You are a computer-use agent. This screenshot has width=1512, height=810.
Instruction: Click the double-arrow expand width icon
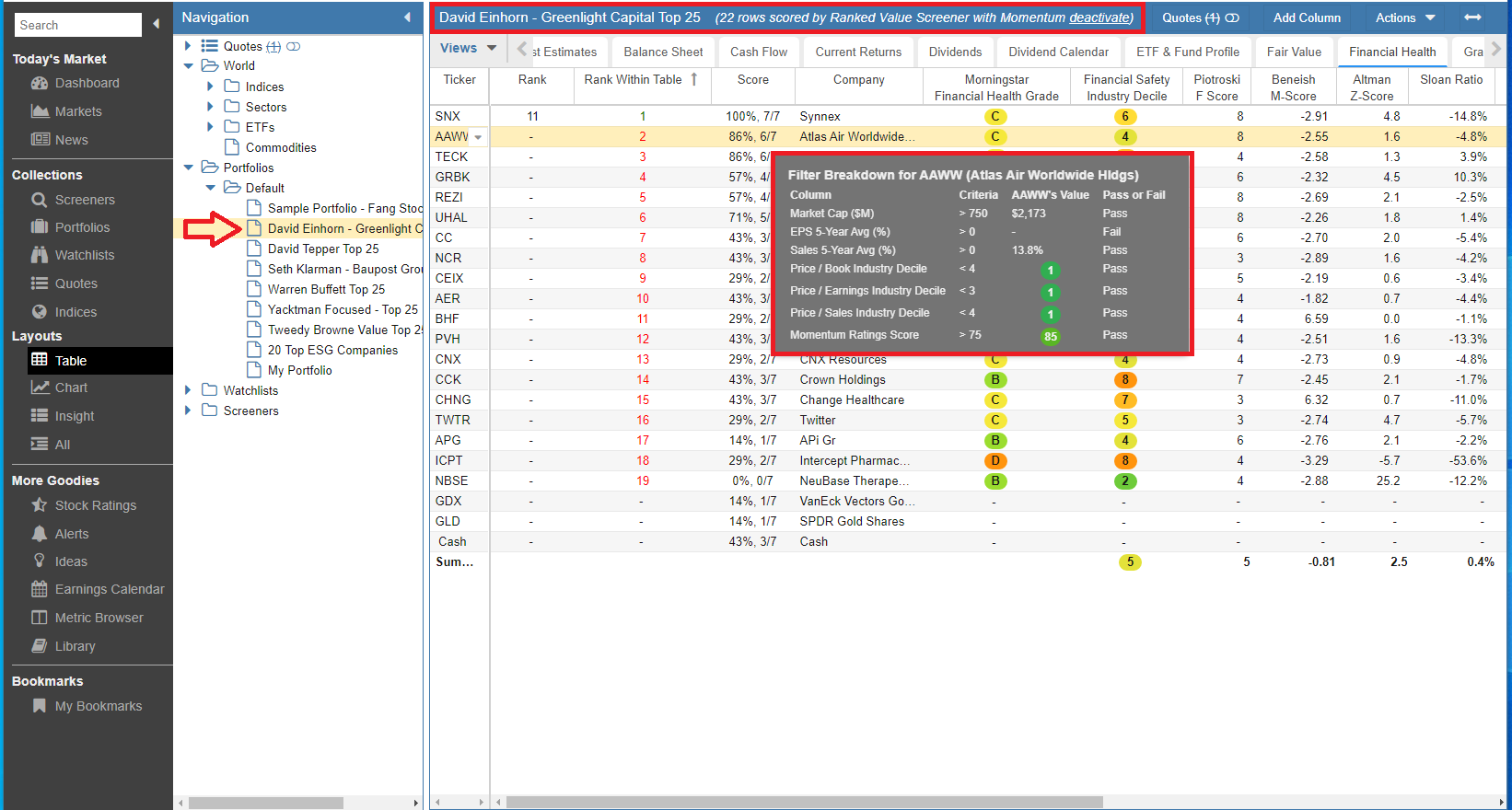(x=1472, y=17)
